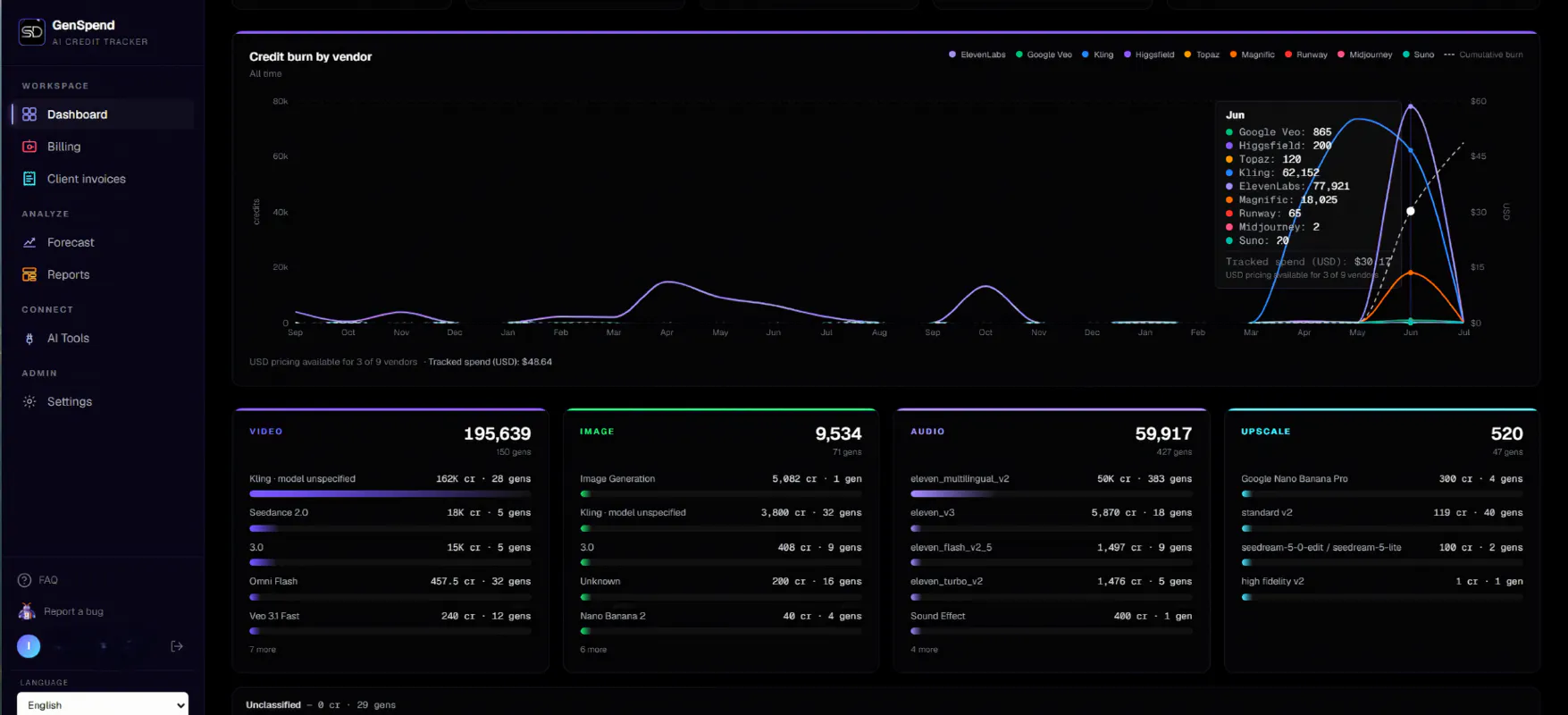Click the Upscale total 520
1568x715 pixels.
1506,433
